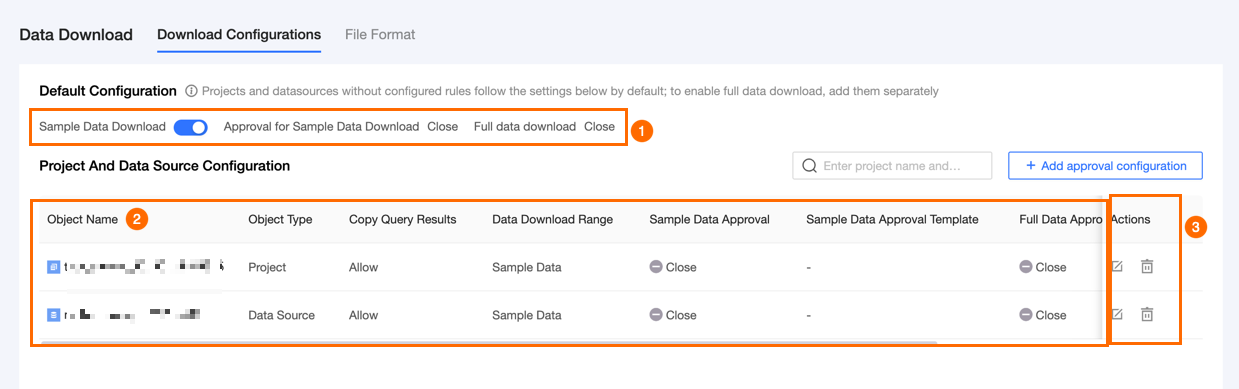The image size is (1239, 389).
Task: Click Project And Data Source Configuration heading
Action: click(165, 165)
